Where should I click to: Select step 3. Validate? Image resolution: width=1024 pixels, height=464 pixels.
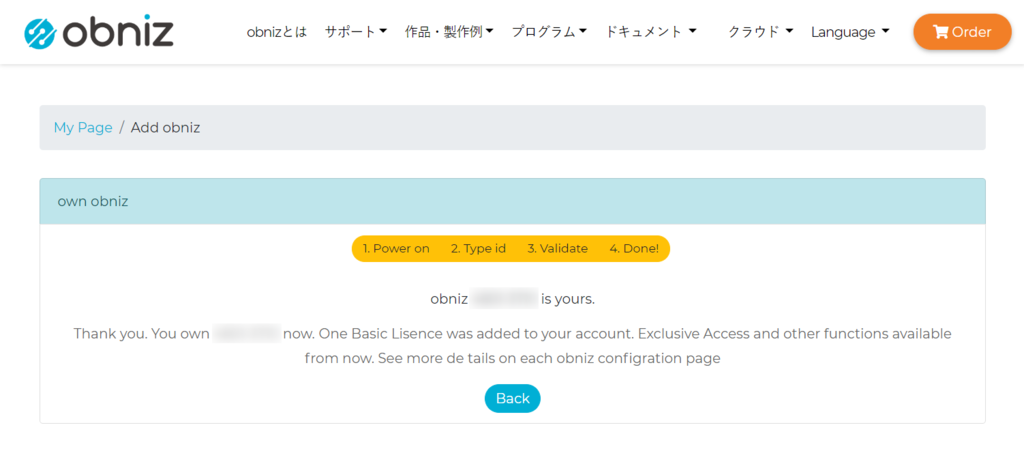coord(558,249)
